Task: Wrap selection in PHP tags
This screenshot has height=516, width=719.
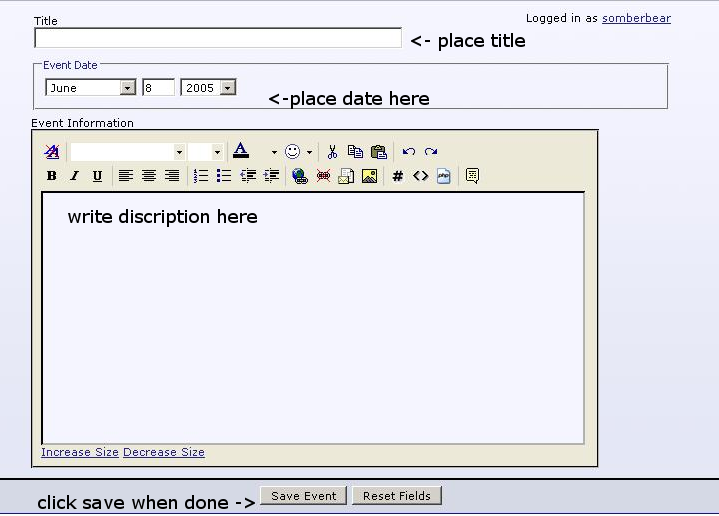Action: click(444, 176)
